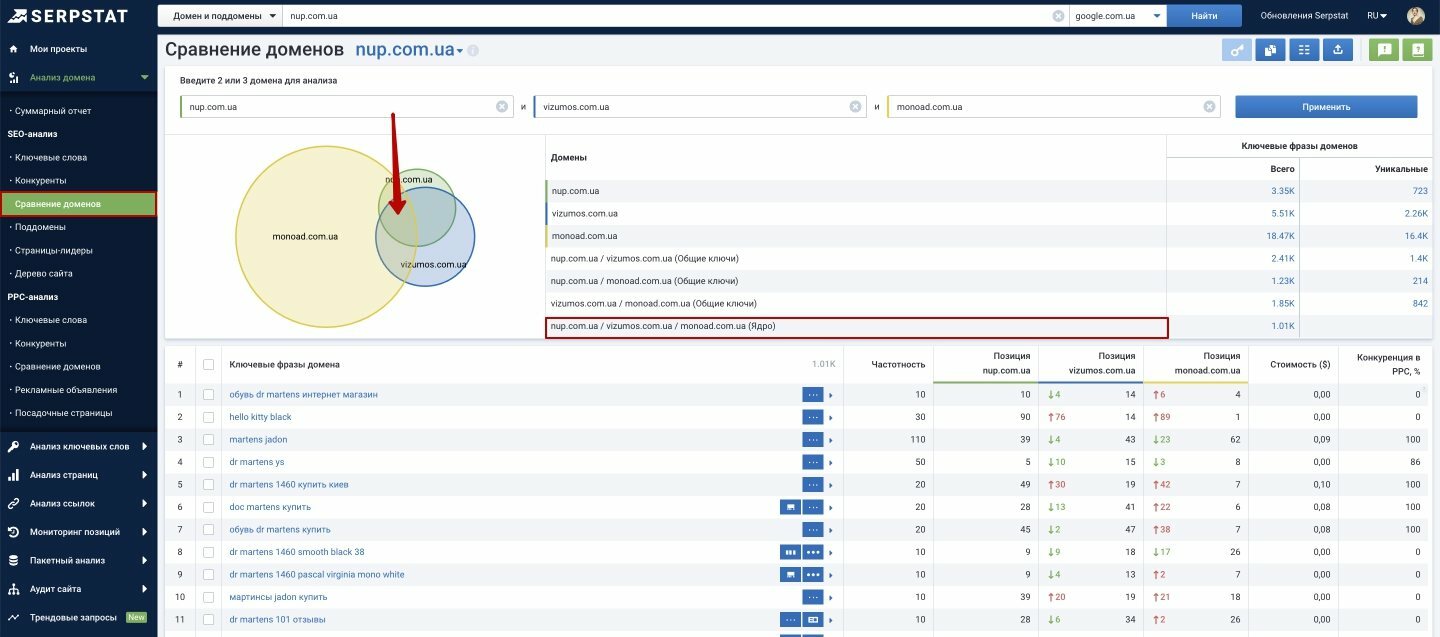Click the copy documents toolbar button
This screenshot has width=1440, height=637.
(1270, 50)
